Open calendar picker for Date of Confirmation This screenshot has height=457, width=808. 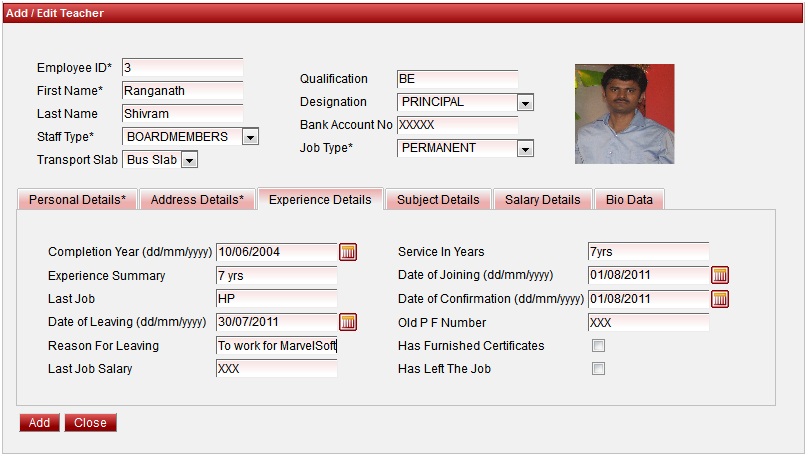[720, 299]
